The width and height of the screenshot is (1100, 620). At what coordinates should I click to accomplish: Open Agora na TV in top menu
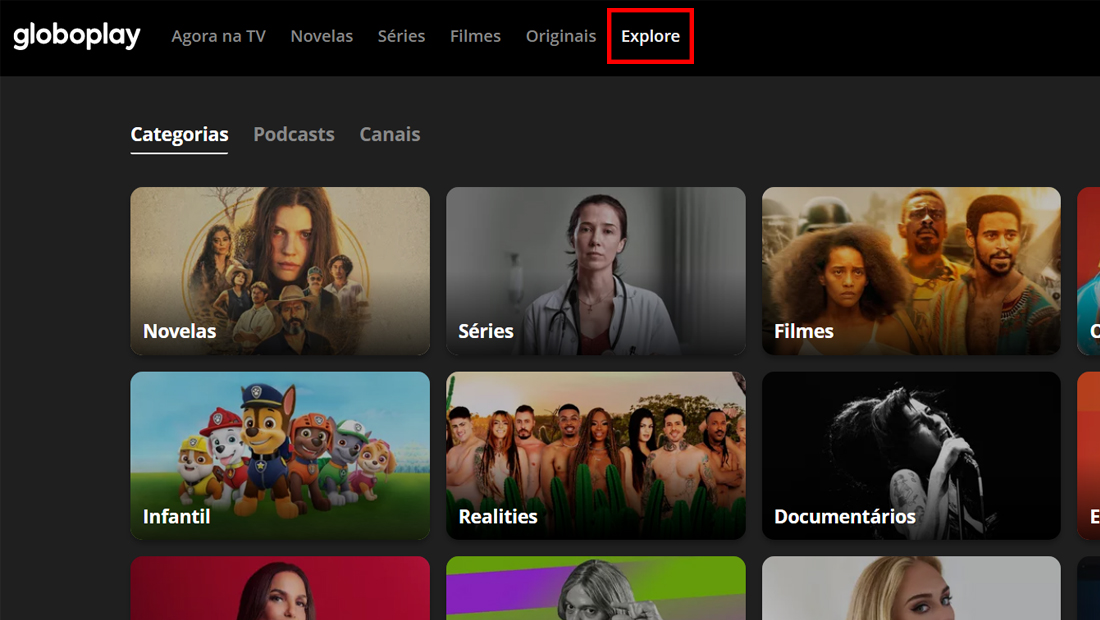218,36
